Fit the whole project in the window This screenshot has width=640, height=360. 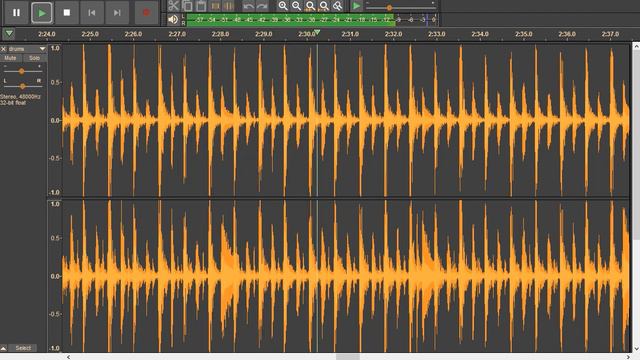324,6
